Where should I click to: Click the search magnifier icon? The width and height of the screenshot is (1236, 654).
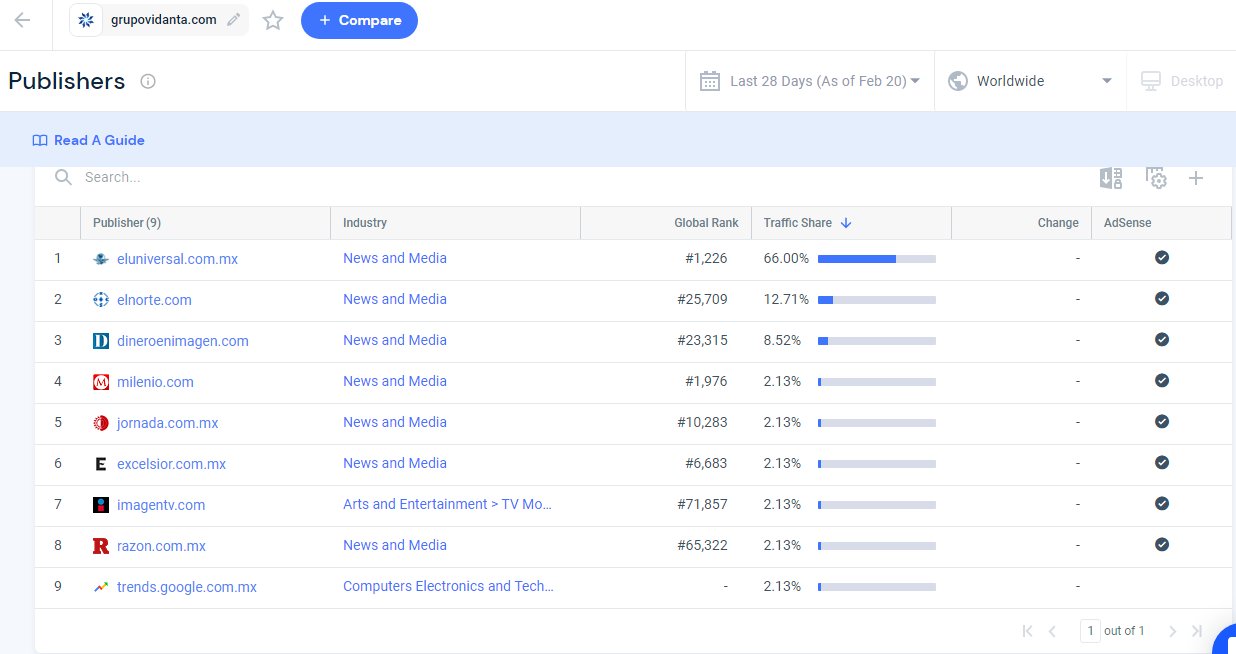click(x=63, y=177)
